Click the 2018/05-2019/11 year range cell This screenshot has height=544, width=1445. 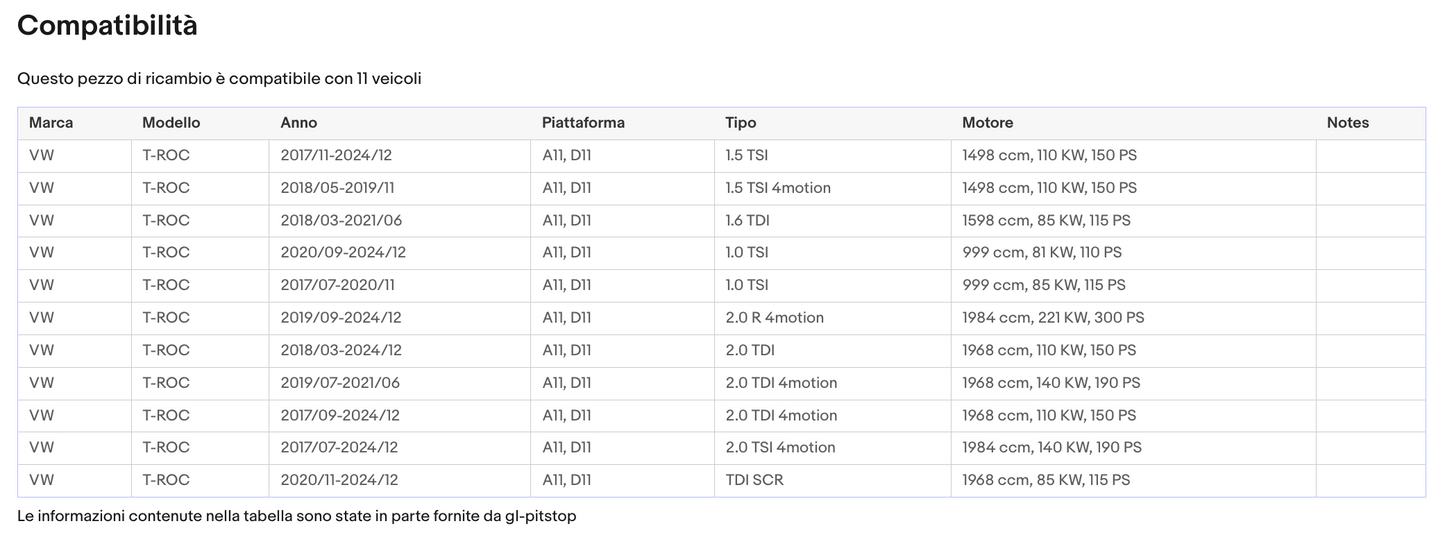click(x=338, y=188)
